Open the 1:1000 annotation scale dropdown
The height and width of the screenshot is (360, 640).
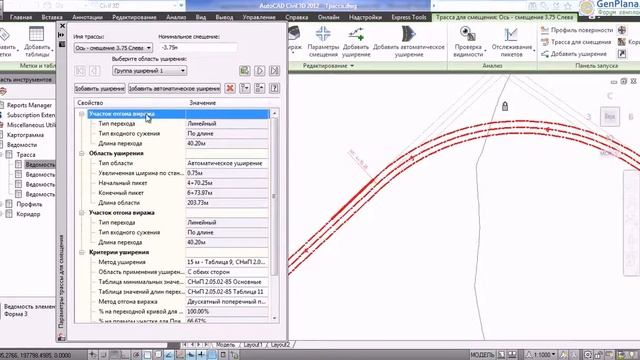[542, 355]
